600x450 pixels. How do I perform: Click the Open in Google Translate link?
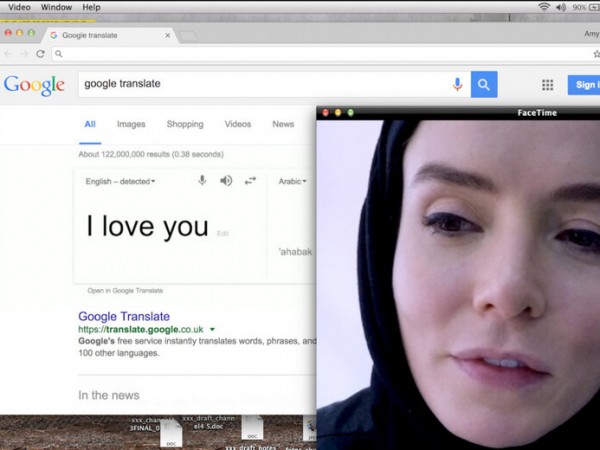pos(125,291)
